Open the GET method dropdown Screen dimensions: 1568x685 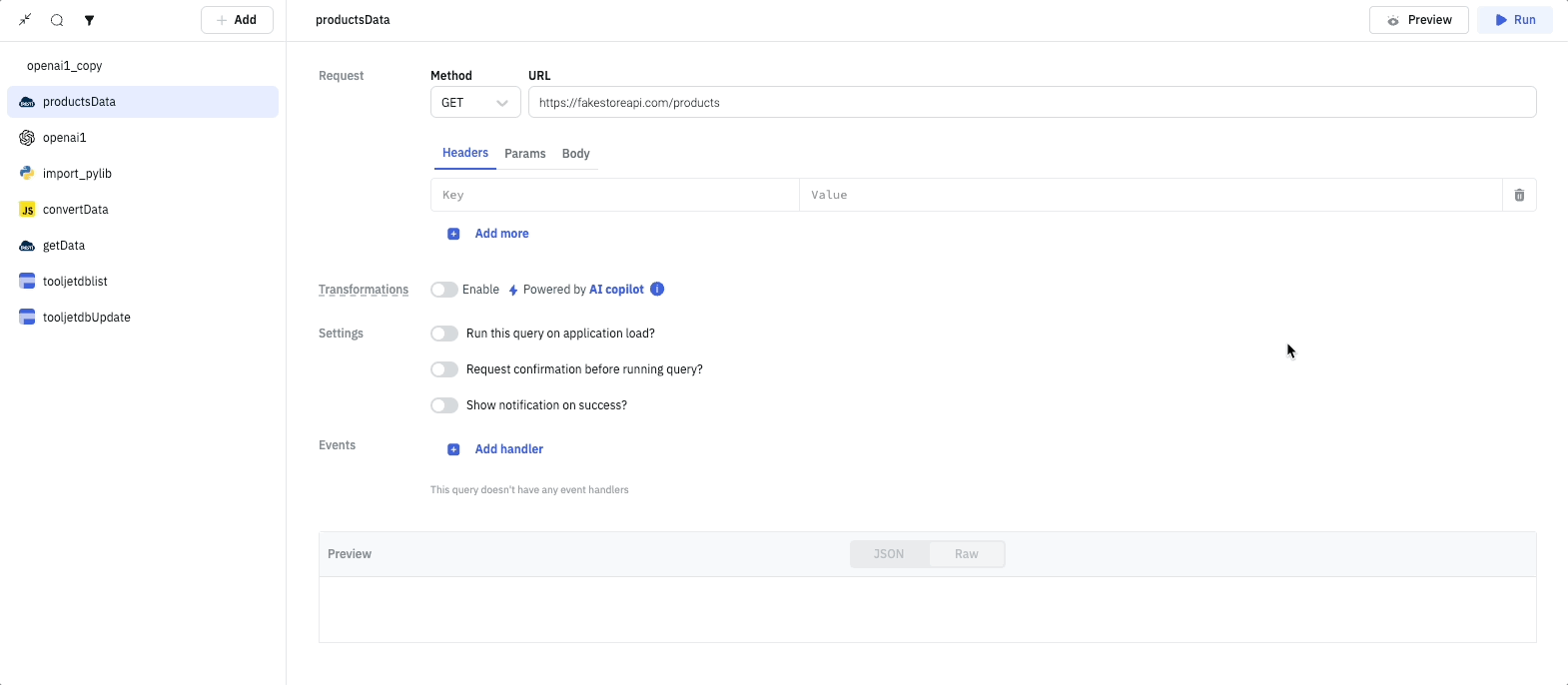coord(475,103)
